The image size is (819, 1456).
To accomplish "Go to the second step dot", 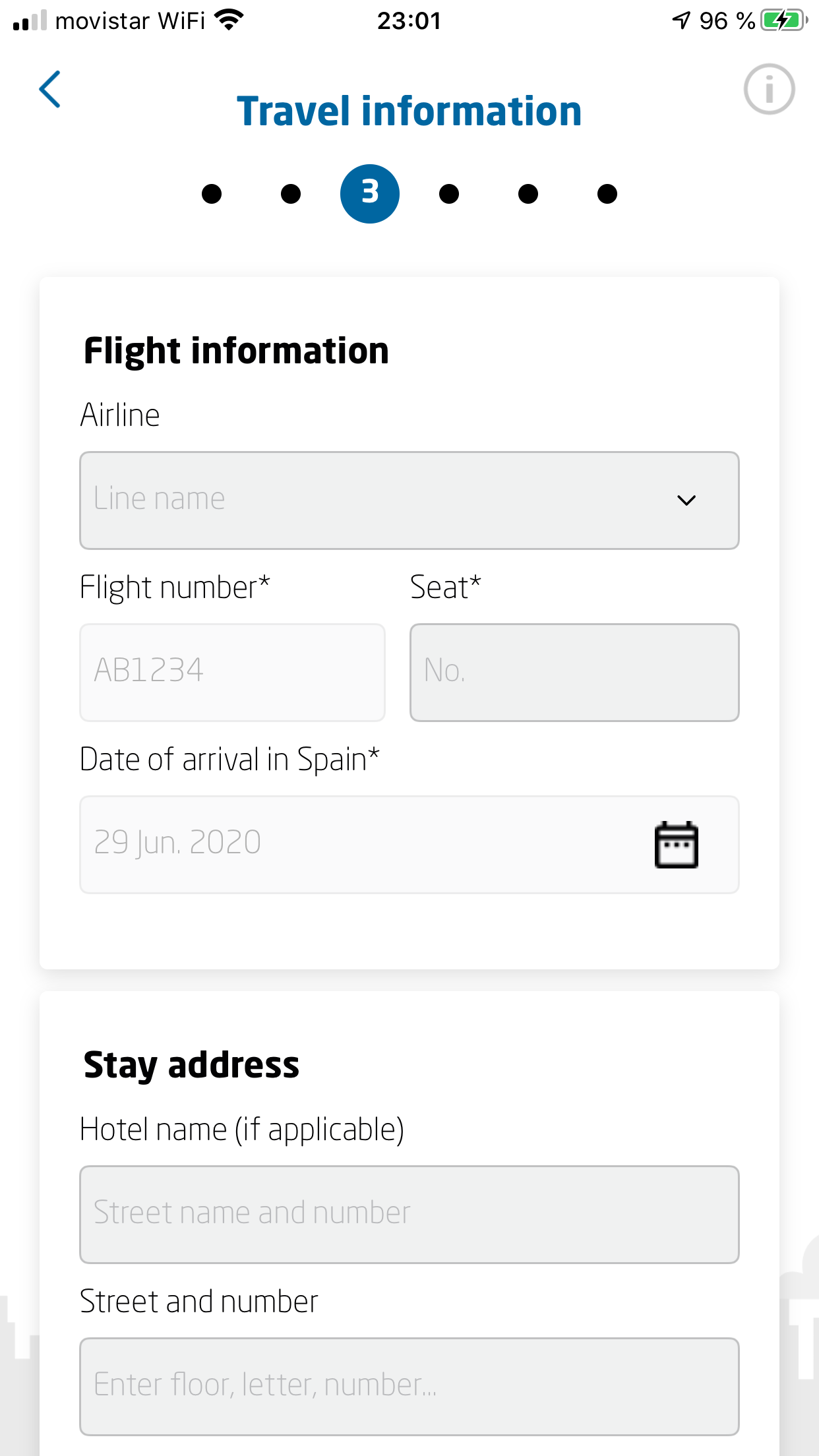I will coord(291,194).
